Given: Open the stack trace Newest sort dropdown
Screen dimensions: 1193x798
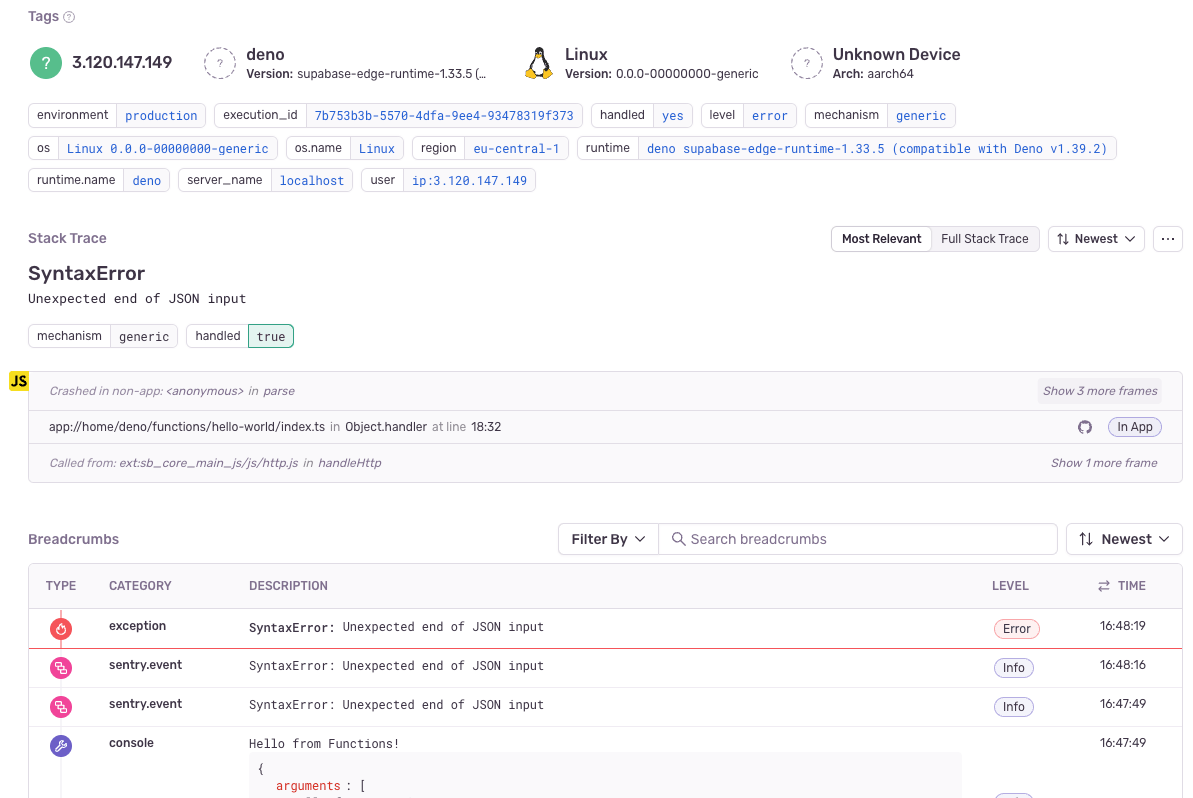Looking at the screenshot, I should [x=1096, y=239].
